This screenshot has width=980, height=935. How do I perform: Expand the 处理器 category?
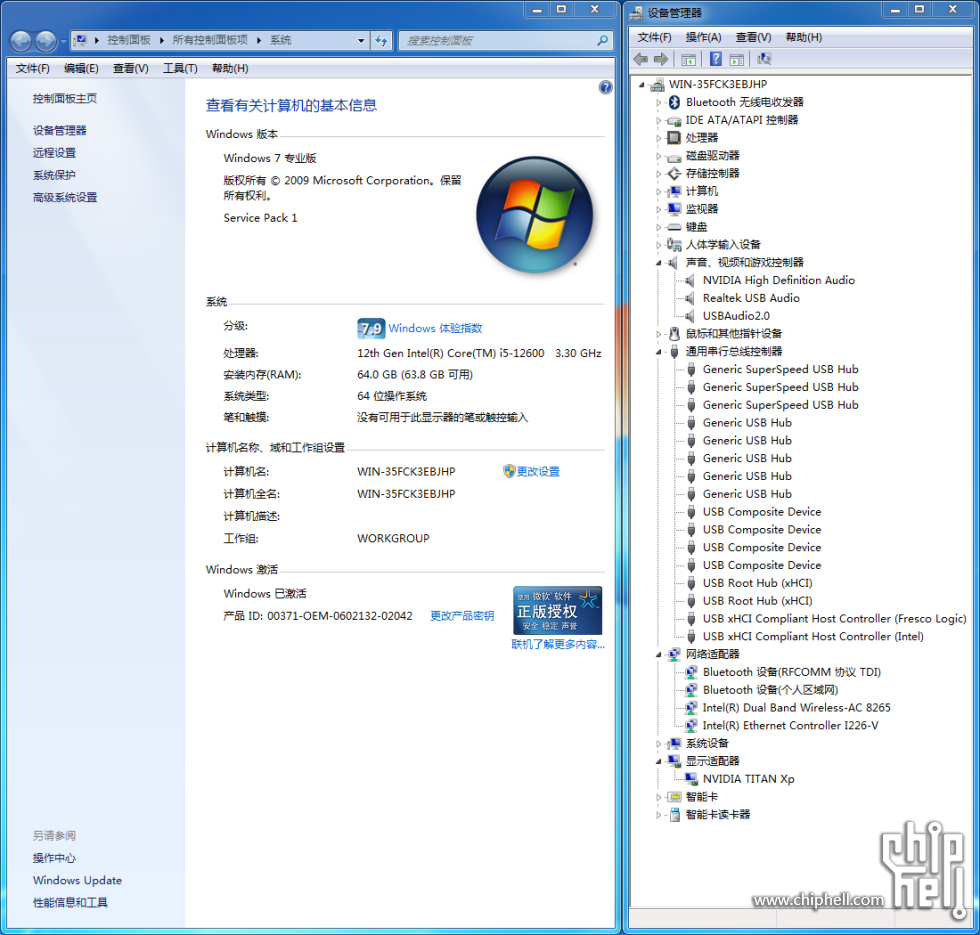[658, 138]
